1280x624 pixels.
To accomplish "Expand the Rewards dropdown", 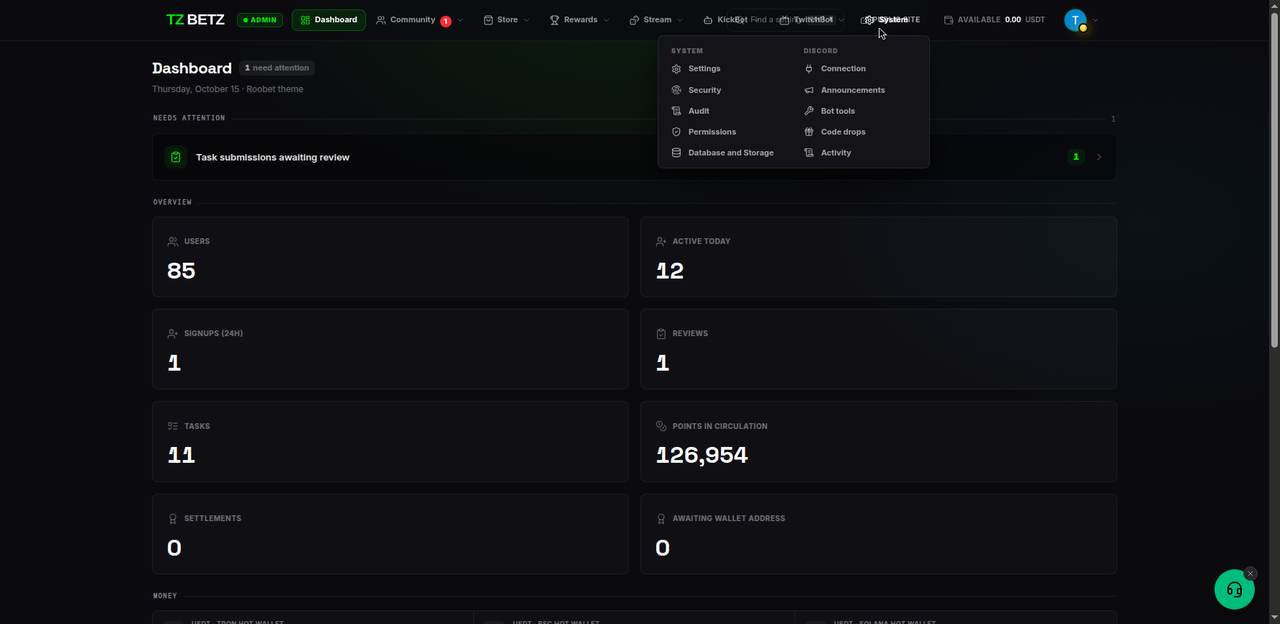I will [579, 20].
